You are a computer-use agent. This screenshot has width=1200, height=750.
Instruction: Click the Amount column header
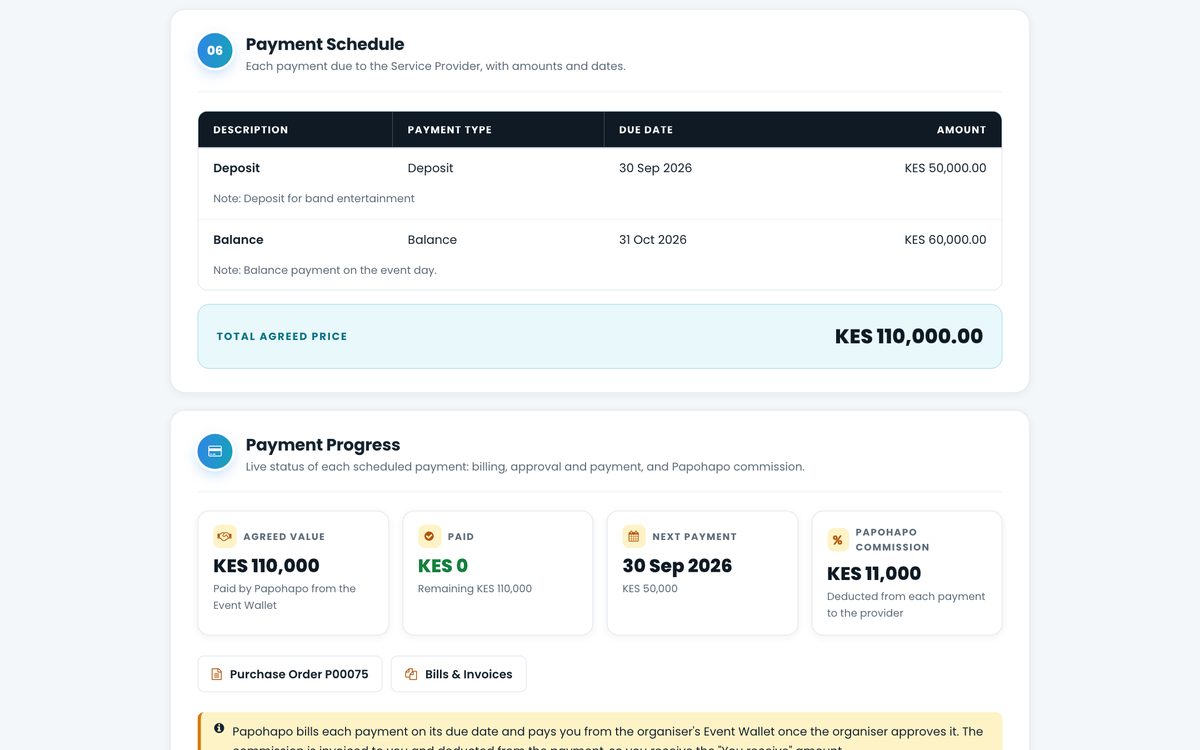pyautogui.click(x=961, y=130)
